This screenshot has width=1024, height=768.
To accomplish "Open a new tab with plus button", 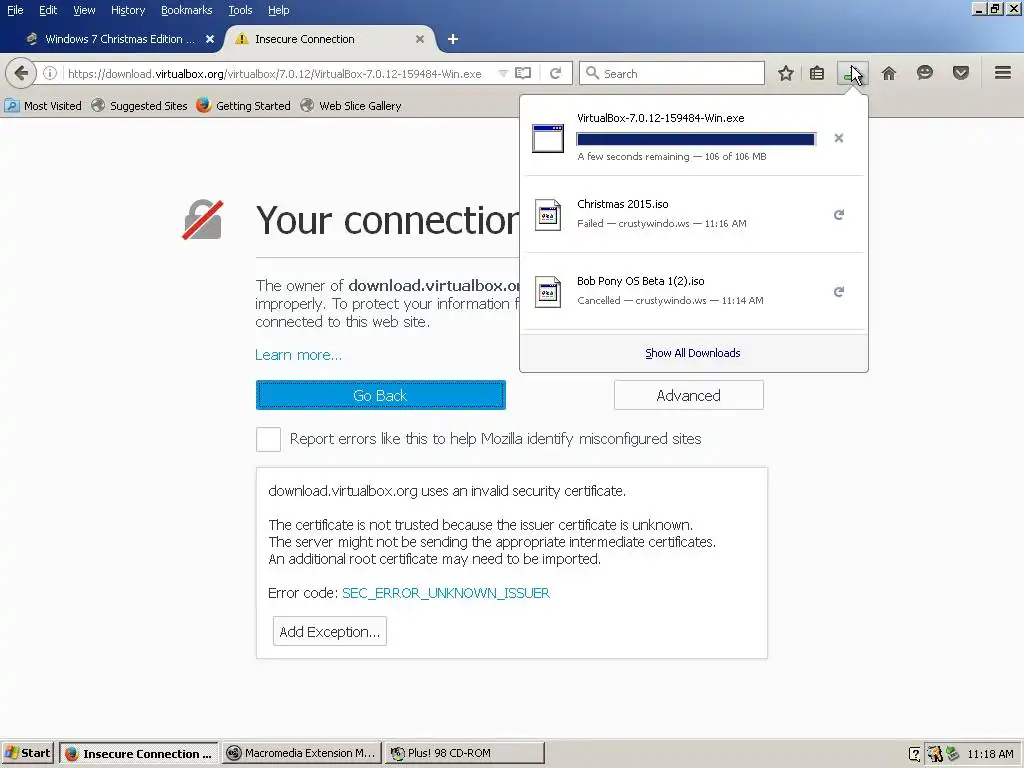I will click(x=453, y=39).
